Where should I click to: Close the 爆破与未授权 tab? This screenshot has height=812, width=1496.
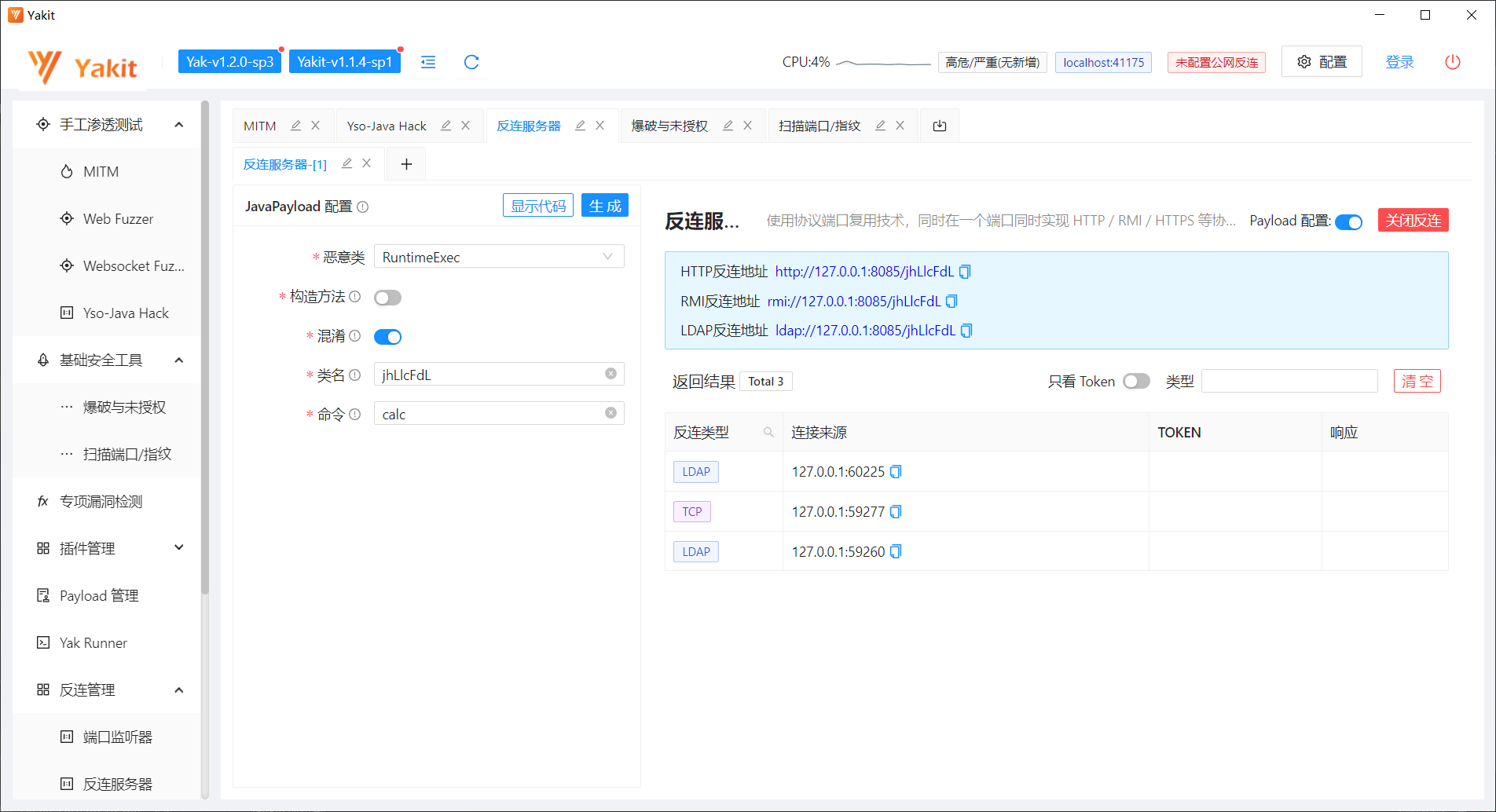747,126
